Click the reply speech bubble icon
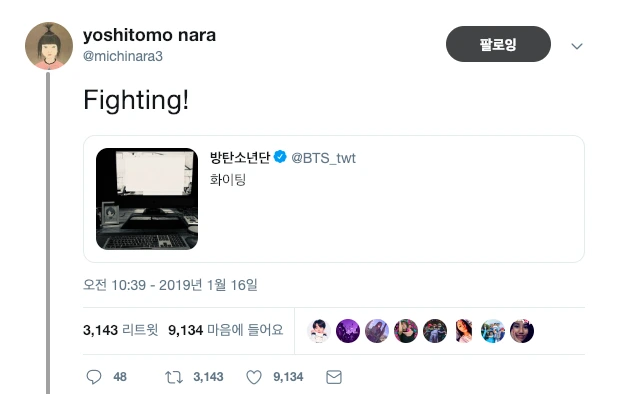 (94, 377)
